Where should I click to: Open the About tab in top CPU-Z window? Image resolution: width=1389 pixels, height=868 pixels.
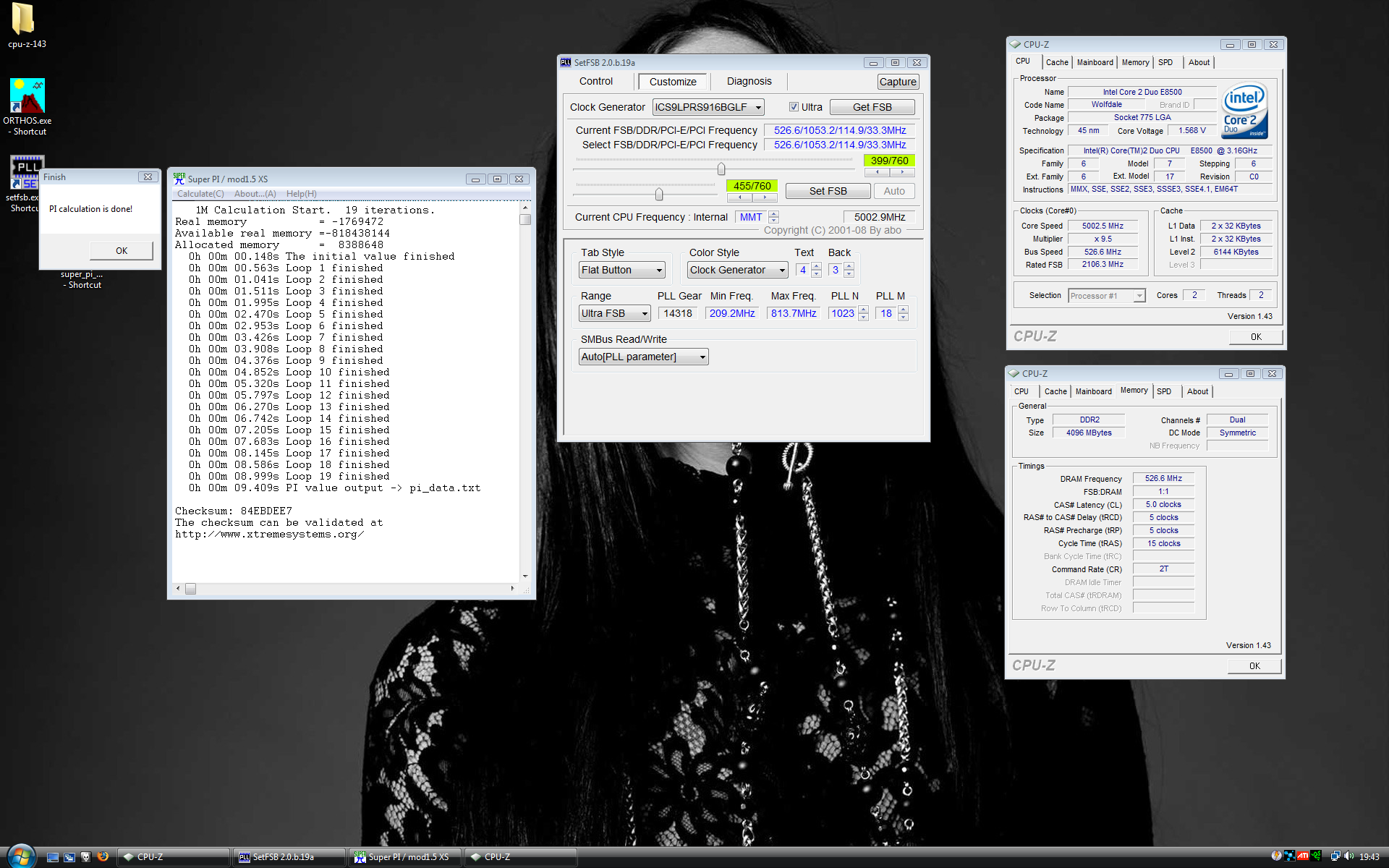coord(1198,62)
